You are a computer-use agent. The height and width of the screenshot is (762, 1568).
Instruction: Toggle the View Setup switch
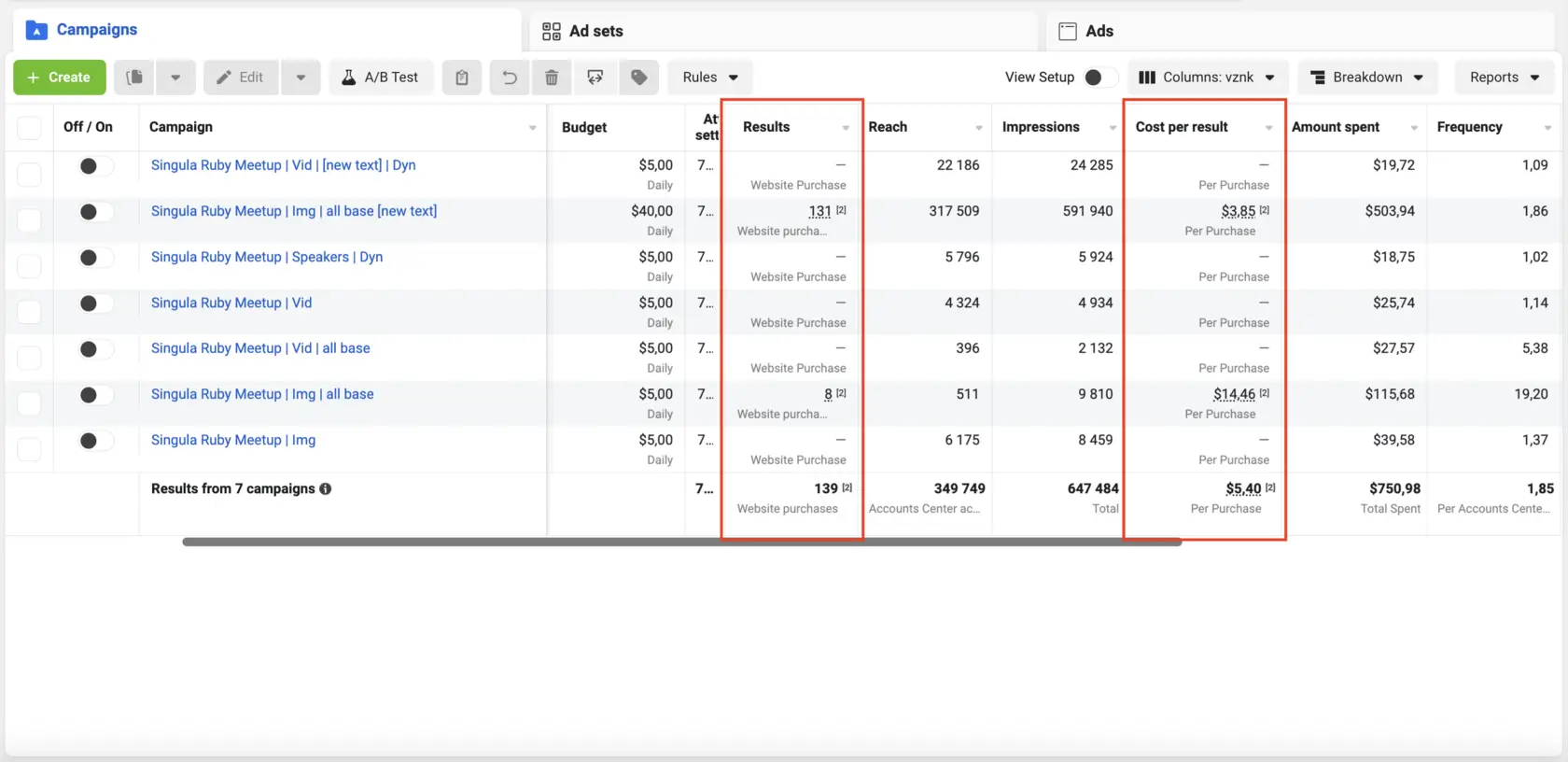coord(1099,78)
